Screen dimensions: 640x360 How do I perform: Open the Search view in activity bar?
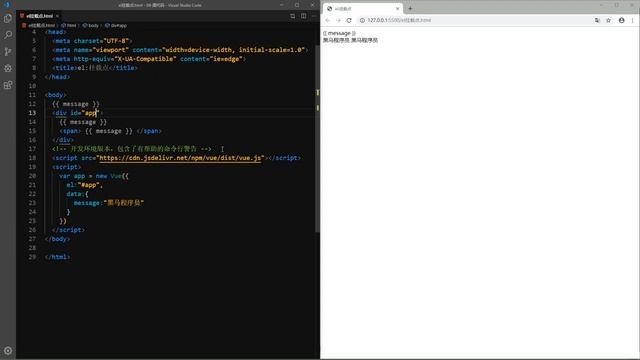[8, 35]
